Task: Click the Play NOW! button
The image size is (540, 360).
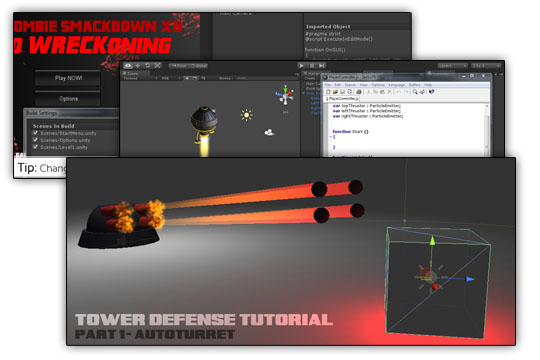Action: pyautogui.click(x=68, y=78)
